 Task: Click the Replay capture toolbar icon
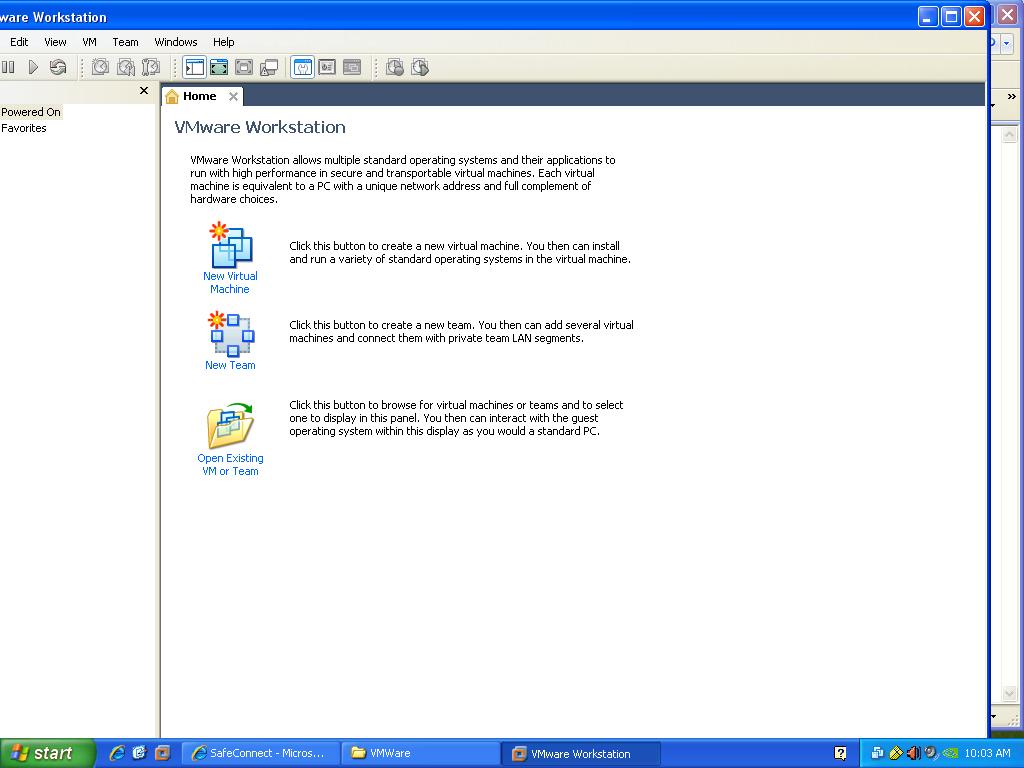point(420,67)
